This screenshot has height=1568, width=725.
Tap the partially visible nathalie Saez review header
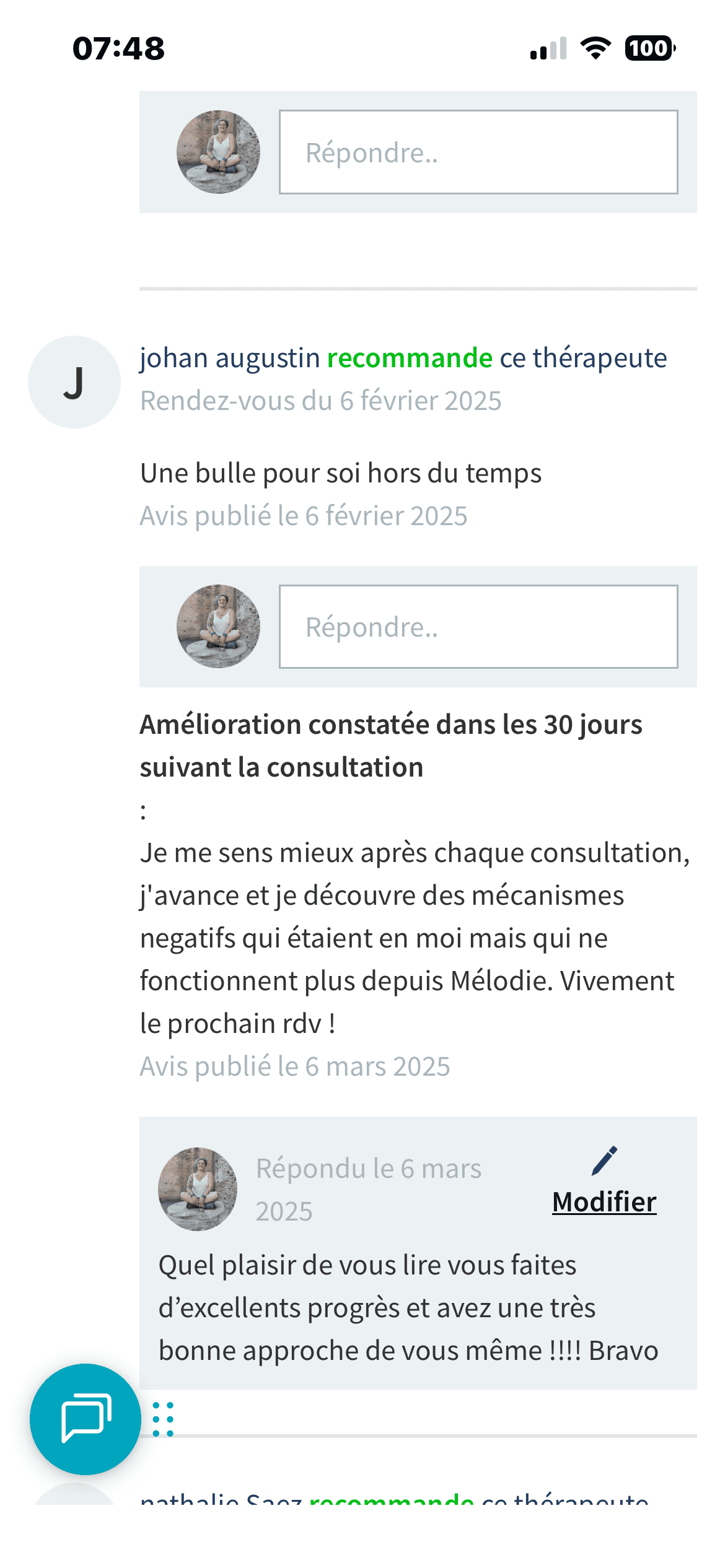394,1499
